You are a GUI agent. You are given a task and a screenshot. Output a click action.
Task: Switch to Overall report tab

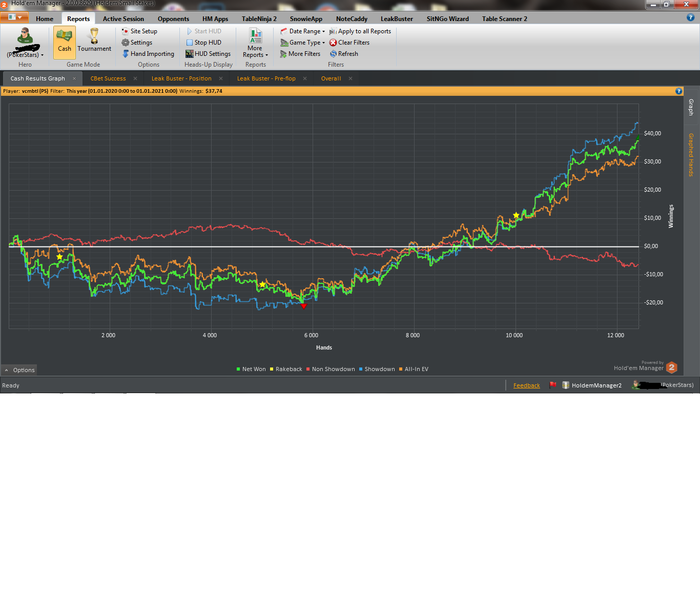click(331, 79)
